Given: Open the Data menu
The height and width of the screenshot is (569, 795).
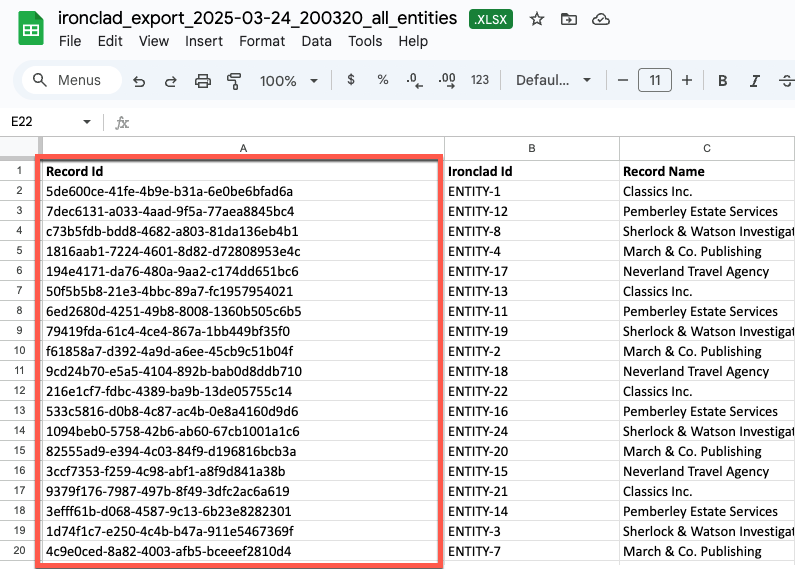Looking at the screenshot, I should coord(316,41).
